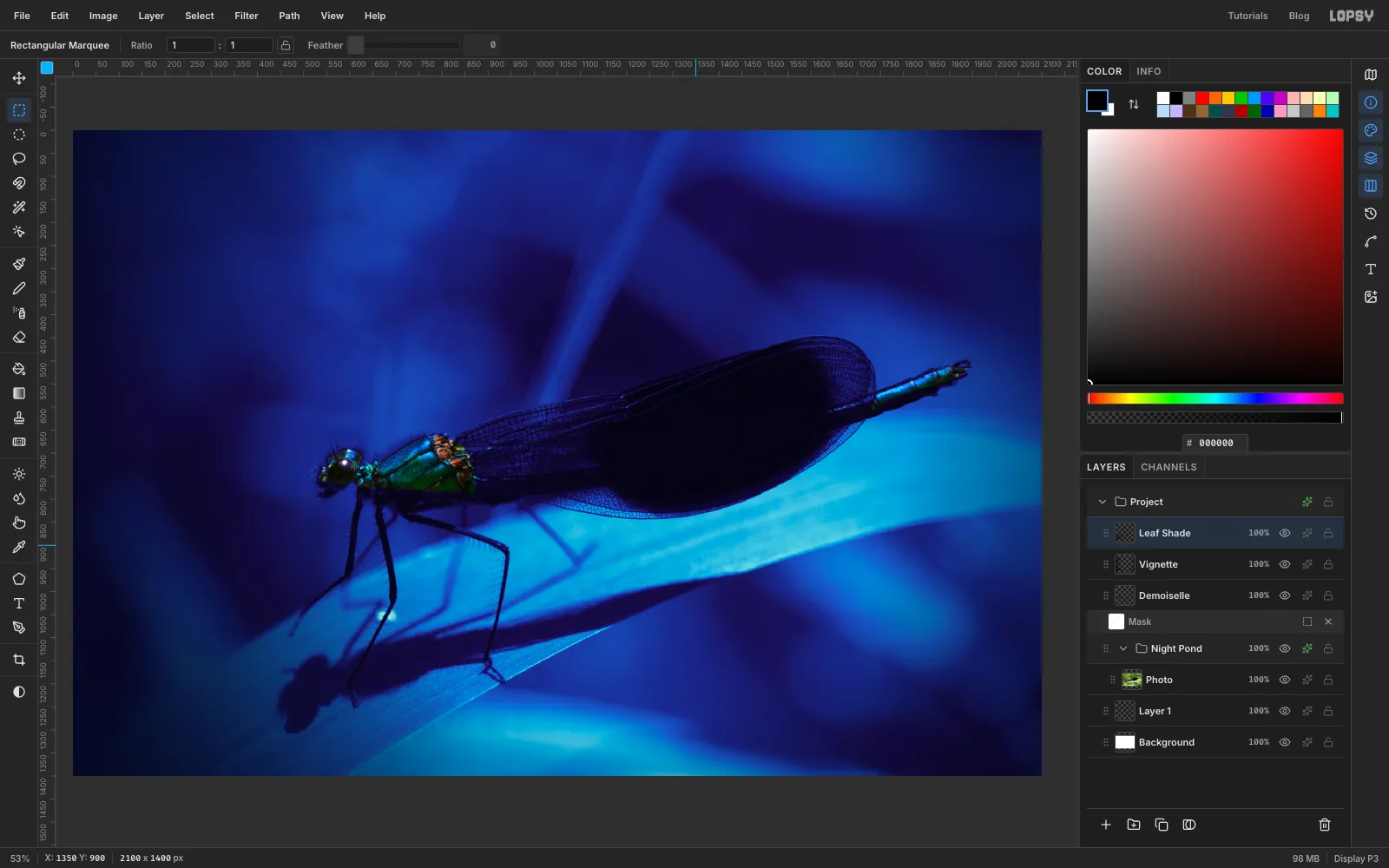Image resolution: width=1389 pixels, height=868 pixels.
Task: Activate the Pen path tool
Action: [x=19, y=628]
